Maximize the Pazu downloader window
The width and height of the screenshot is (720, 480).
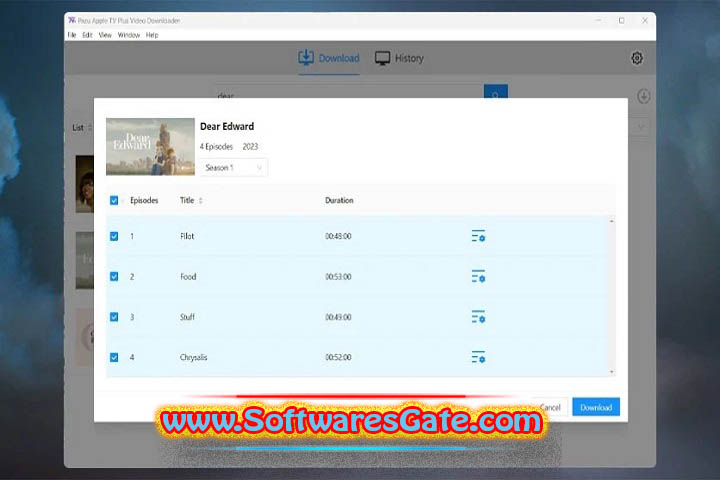tap(621, 21)
